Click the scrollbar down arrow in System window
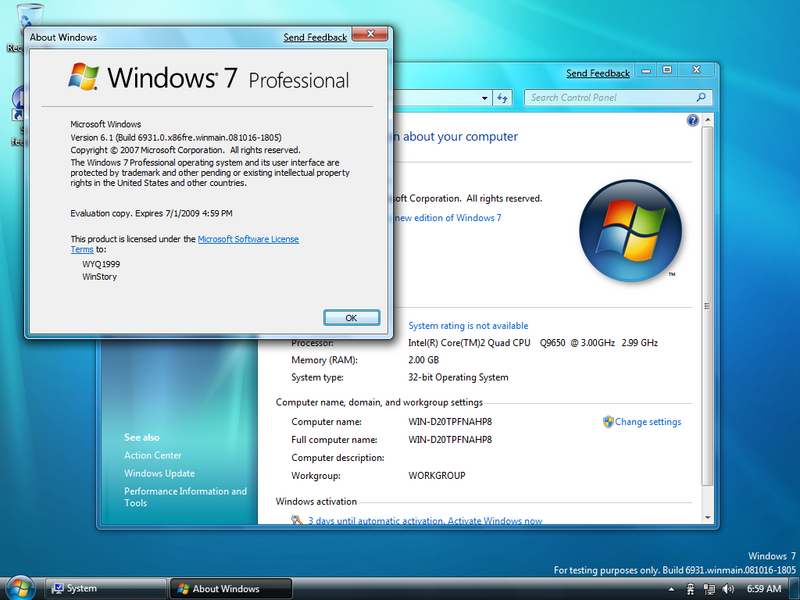The height and width of the screenshot is (600, 800). coord(708,518)
